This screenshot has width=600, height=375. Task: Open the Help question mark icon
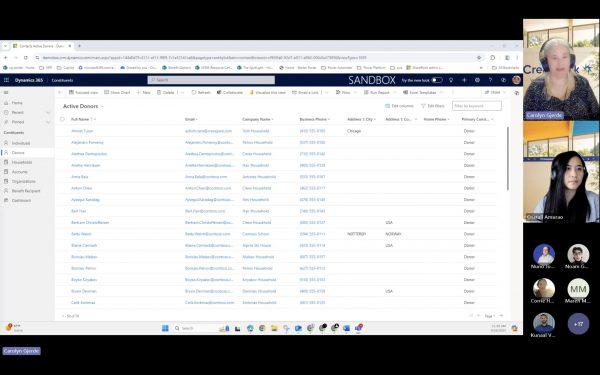click(490, 80)
